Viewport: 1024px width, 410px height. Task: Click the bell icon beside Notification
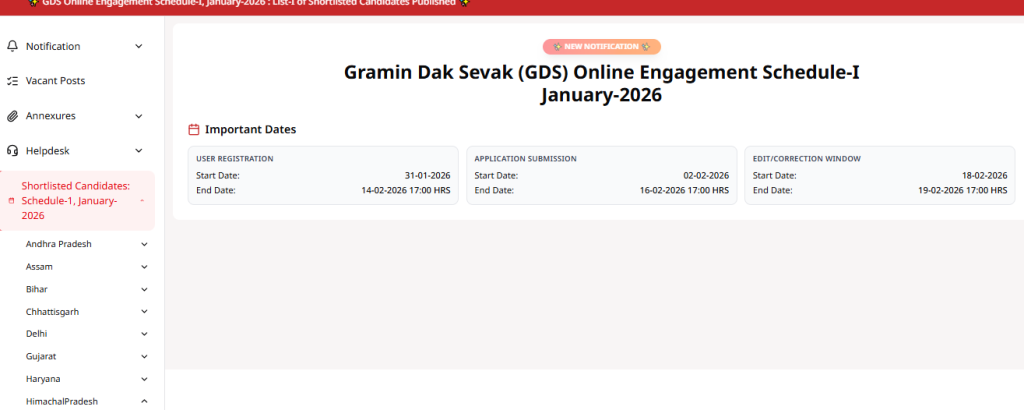[13, 46]
